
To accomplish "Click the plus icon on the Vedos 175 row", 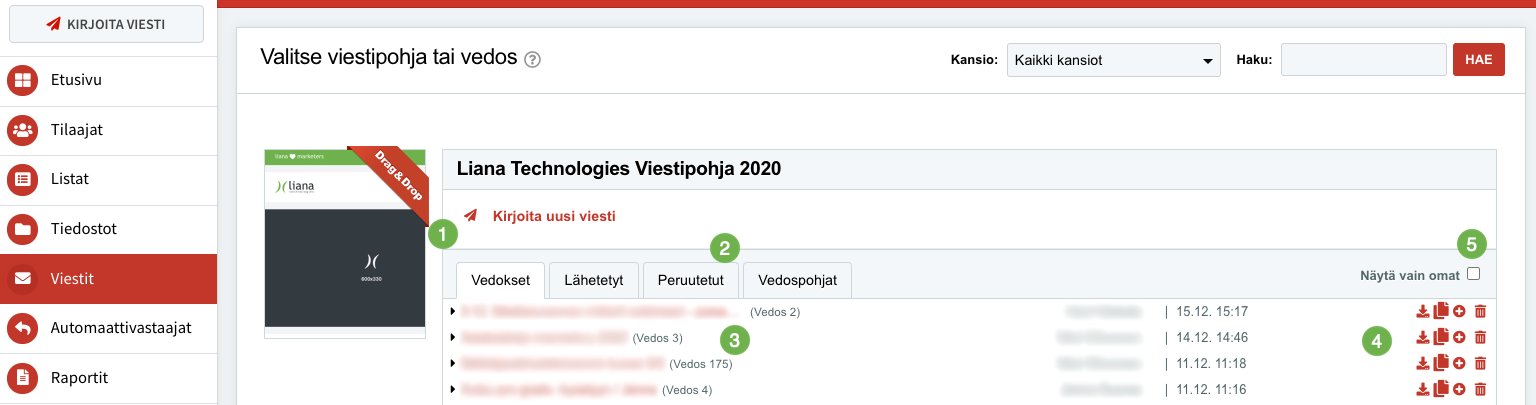I will pyautogui.click(x=1459, y=363).
